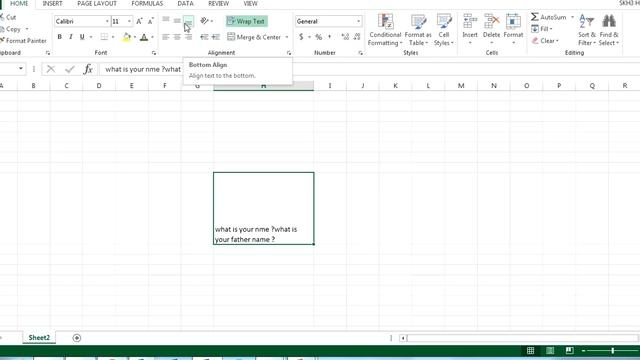
Task: Open the INSERT ribbon tab
Action: [x=52, y=3]
